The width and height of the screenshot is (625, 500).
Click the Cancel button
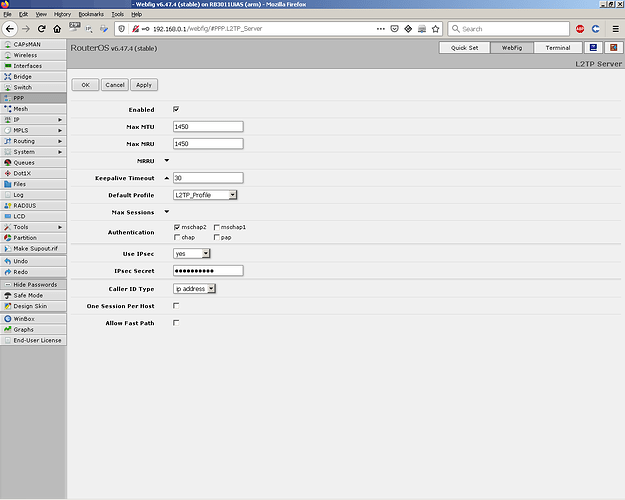point(115,85)
